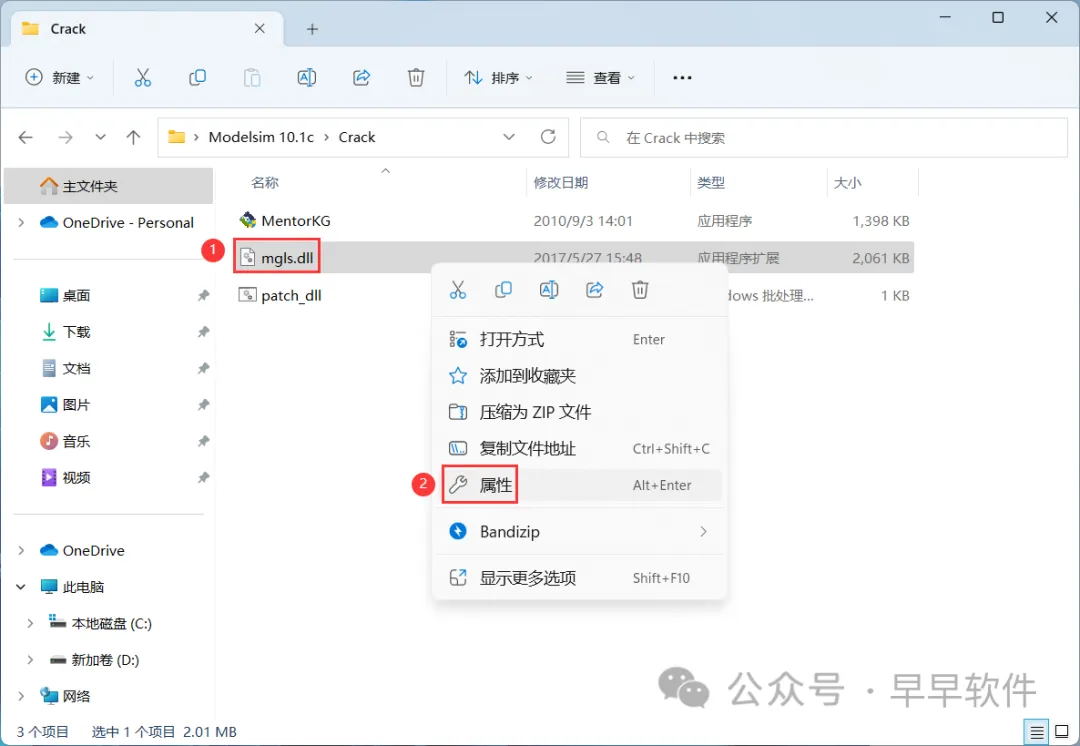Choose 添加到收藏夹 from the context menu
Image resolution: width=1080 pixels, height=746 pixels.
click(x=579, y=376)
